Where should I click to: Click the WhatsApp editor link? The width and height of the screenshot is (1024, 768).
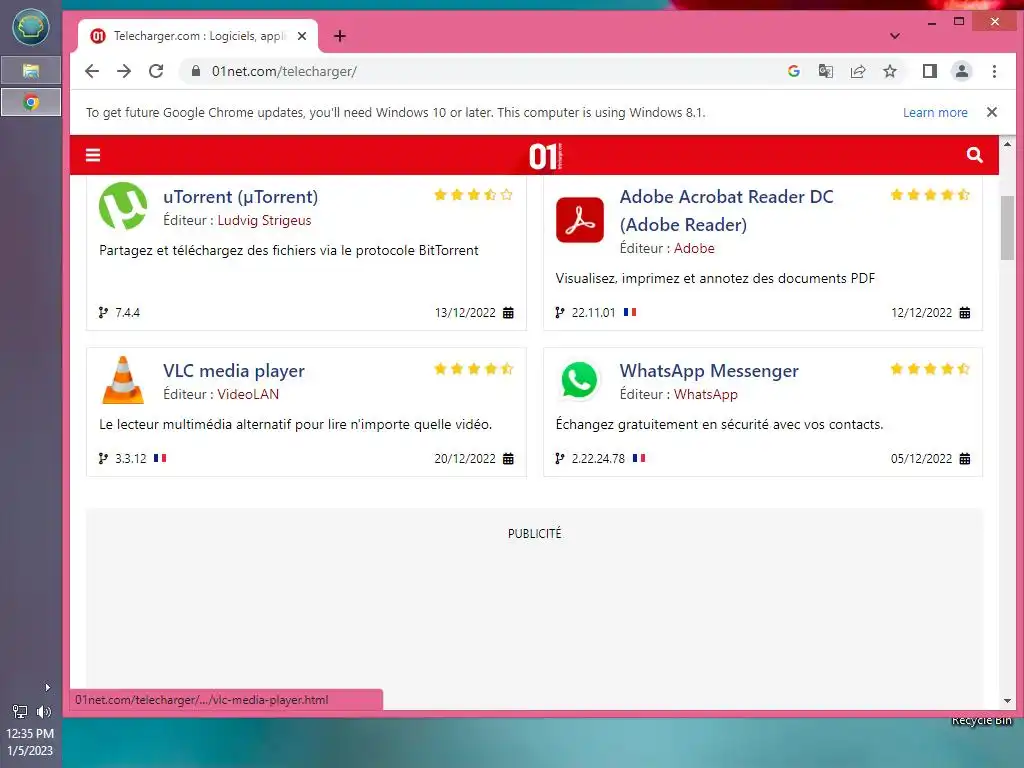point(705,394)
